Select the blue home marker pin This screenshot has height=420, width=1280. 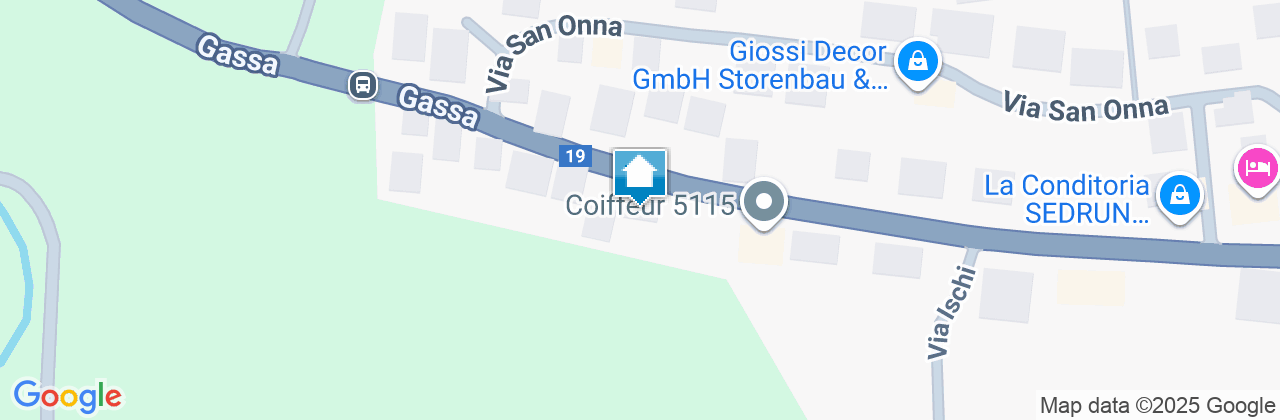pyautogui.click(x=639, y=177)
